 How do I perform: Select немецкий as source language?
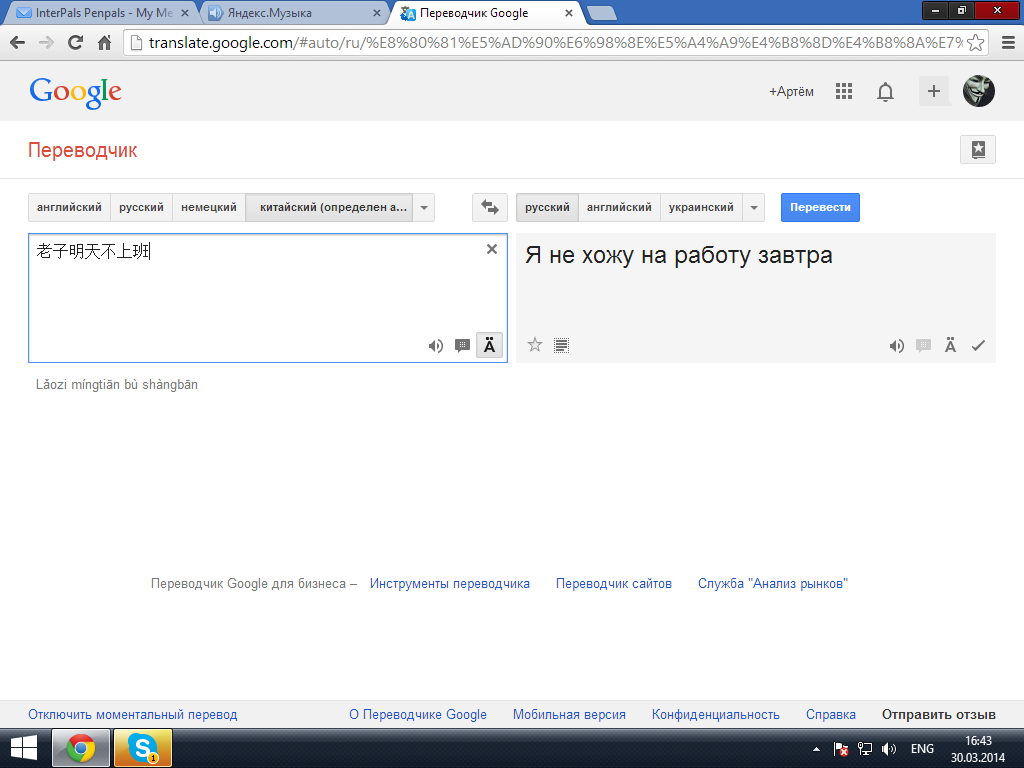tap(209, 208)
